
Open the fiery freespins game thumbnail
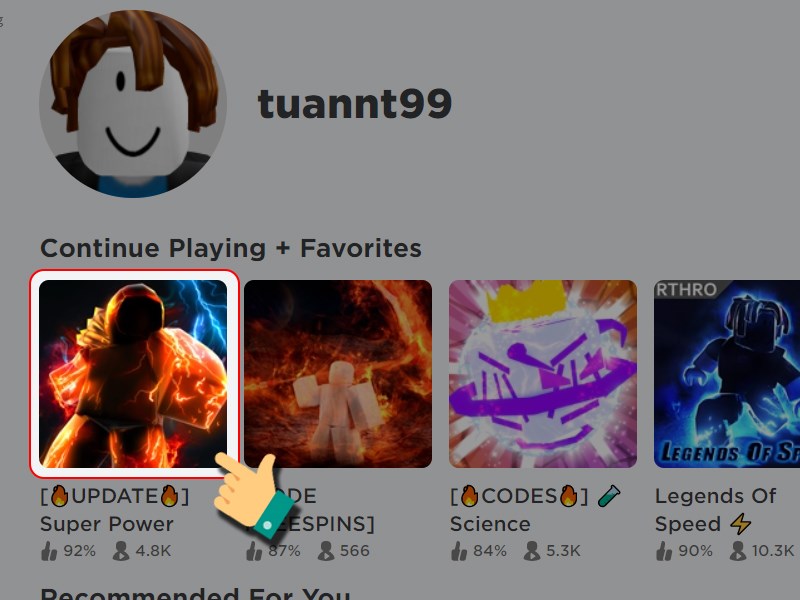pyautogui.click(x=338, y=373)
